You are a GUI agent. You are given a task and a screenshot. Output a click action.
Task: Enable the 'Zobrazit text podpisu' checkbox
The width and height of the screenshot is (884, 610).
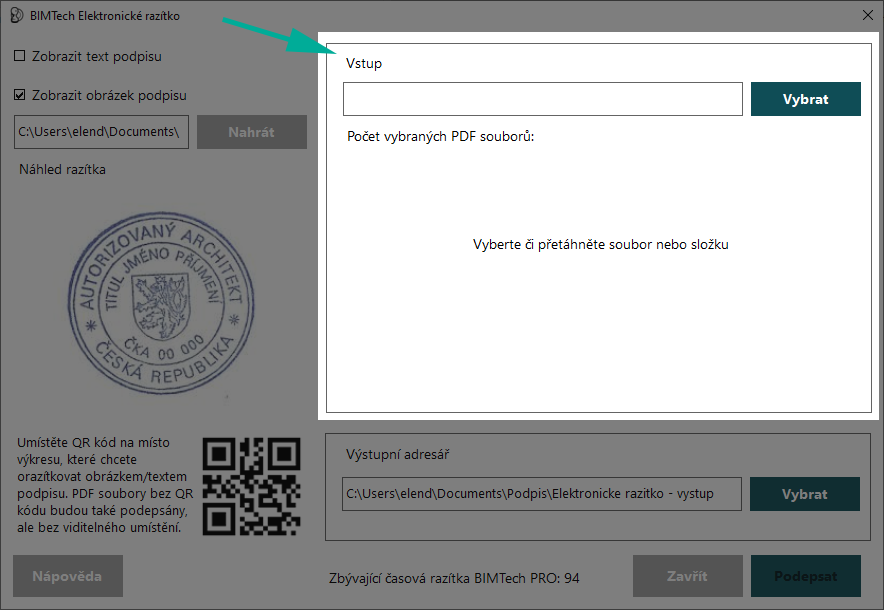tap(20, 56)
